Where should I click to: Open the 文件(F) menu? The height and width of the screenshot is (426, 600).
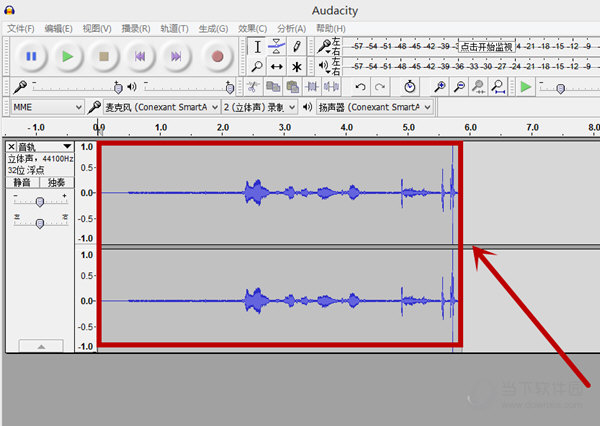pos(21,29)
